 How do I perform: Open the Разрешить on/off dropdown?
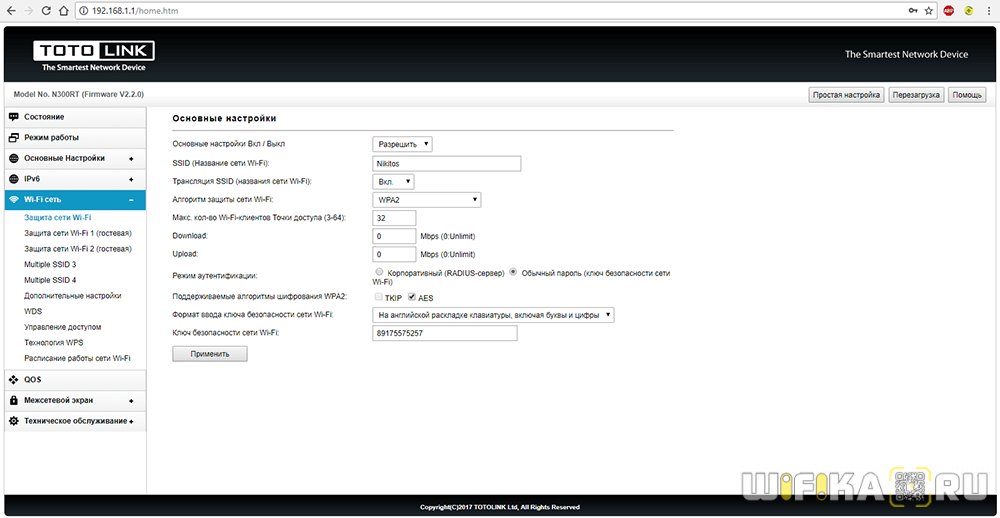point(403,144)
